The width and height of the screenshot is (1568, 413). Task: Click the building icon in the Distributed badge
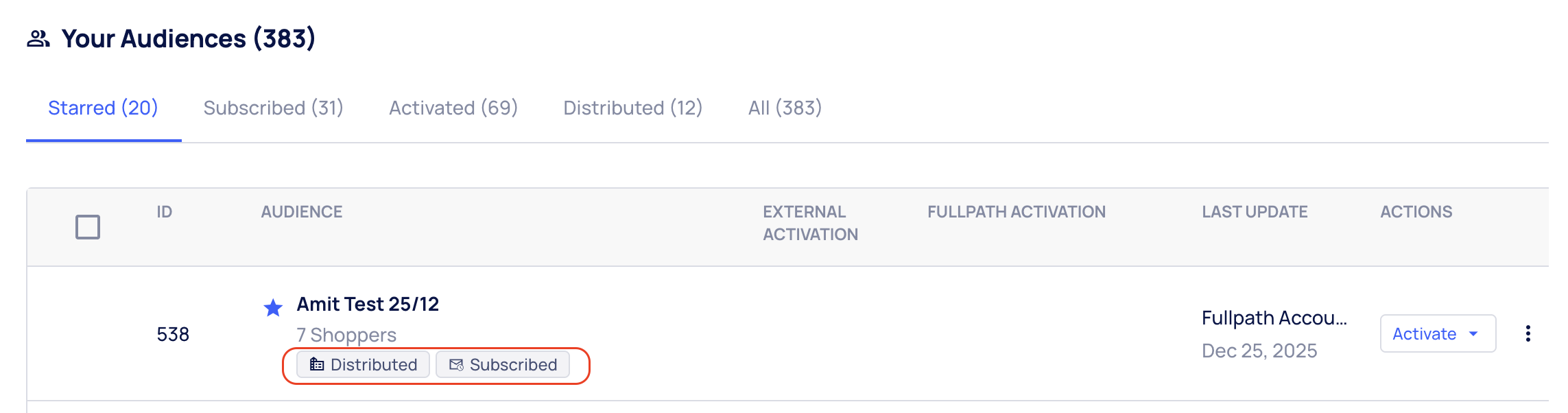pyautogui.click(x=316, y=365)
